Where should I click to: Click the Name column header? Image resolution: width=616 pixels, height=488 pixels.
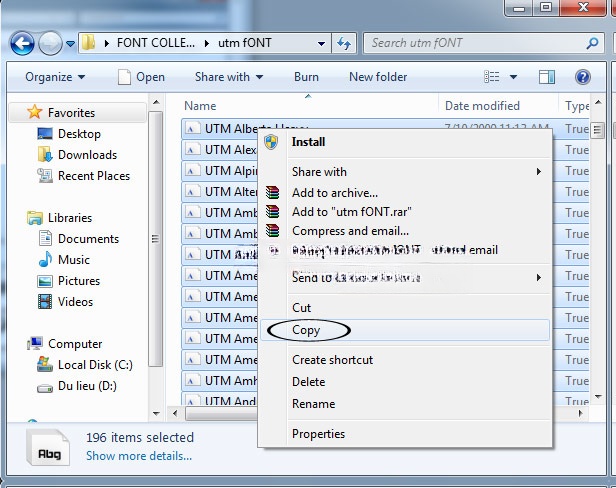point(200,106)
